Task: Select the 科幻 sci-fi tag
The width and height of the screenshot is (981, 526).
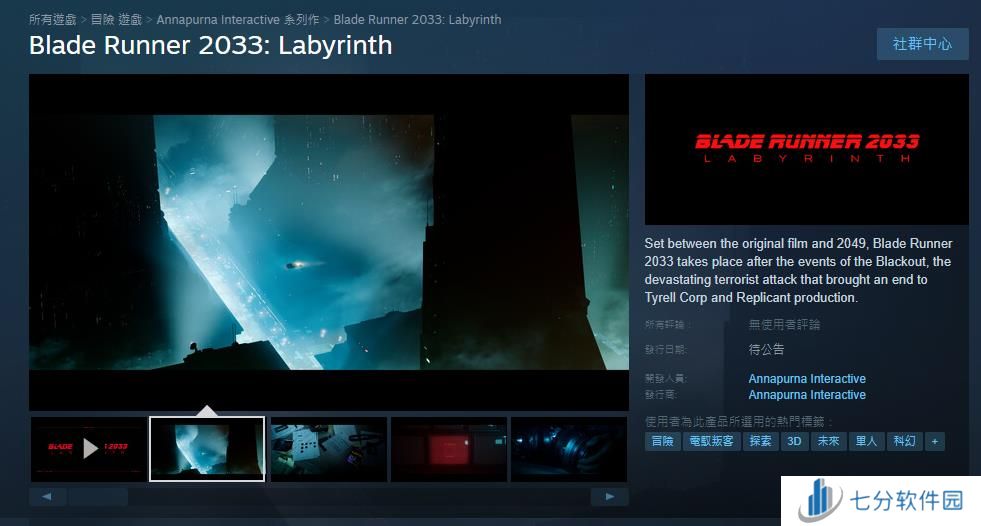Action: 904,441
